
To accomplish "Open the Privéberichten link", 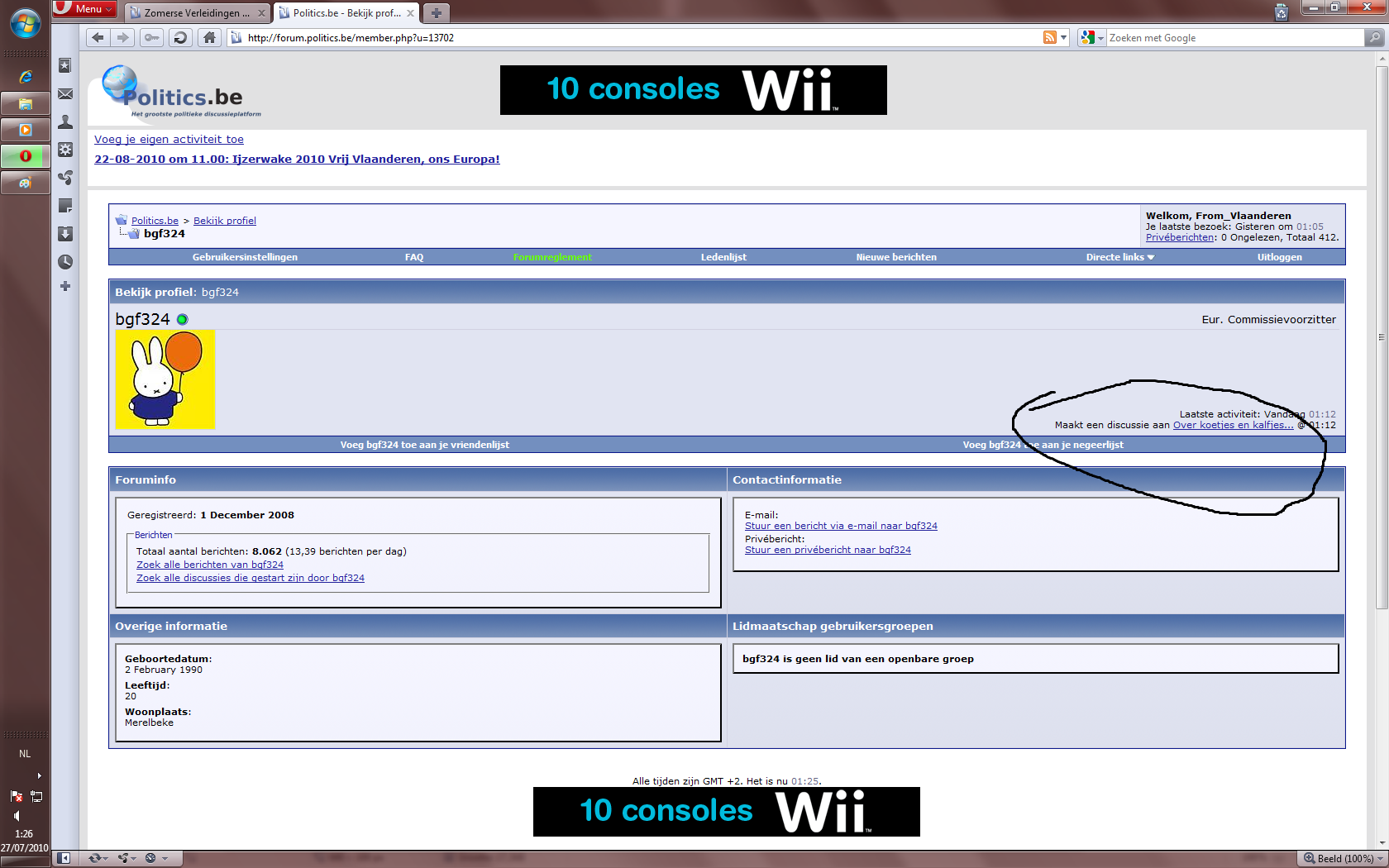I will [1180, 237].
